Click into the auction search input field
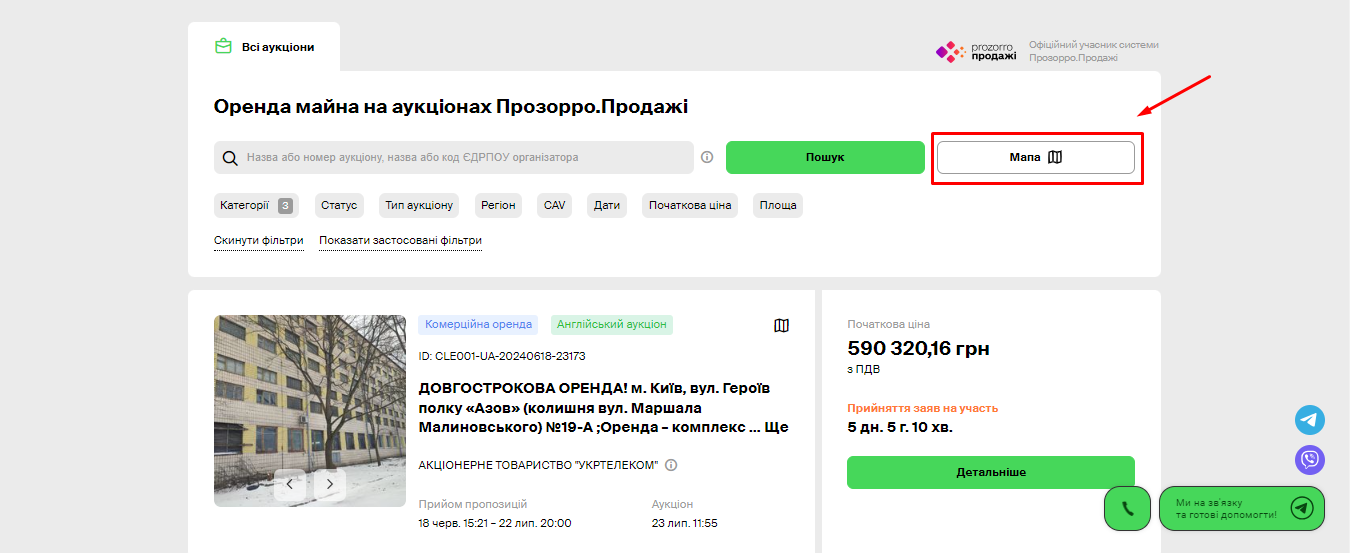1350x553 pixels. pyautogui.click(x=460, y=157)
